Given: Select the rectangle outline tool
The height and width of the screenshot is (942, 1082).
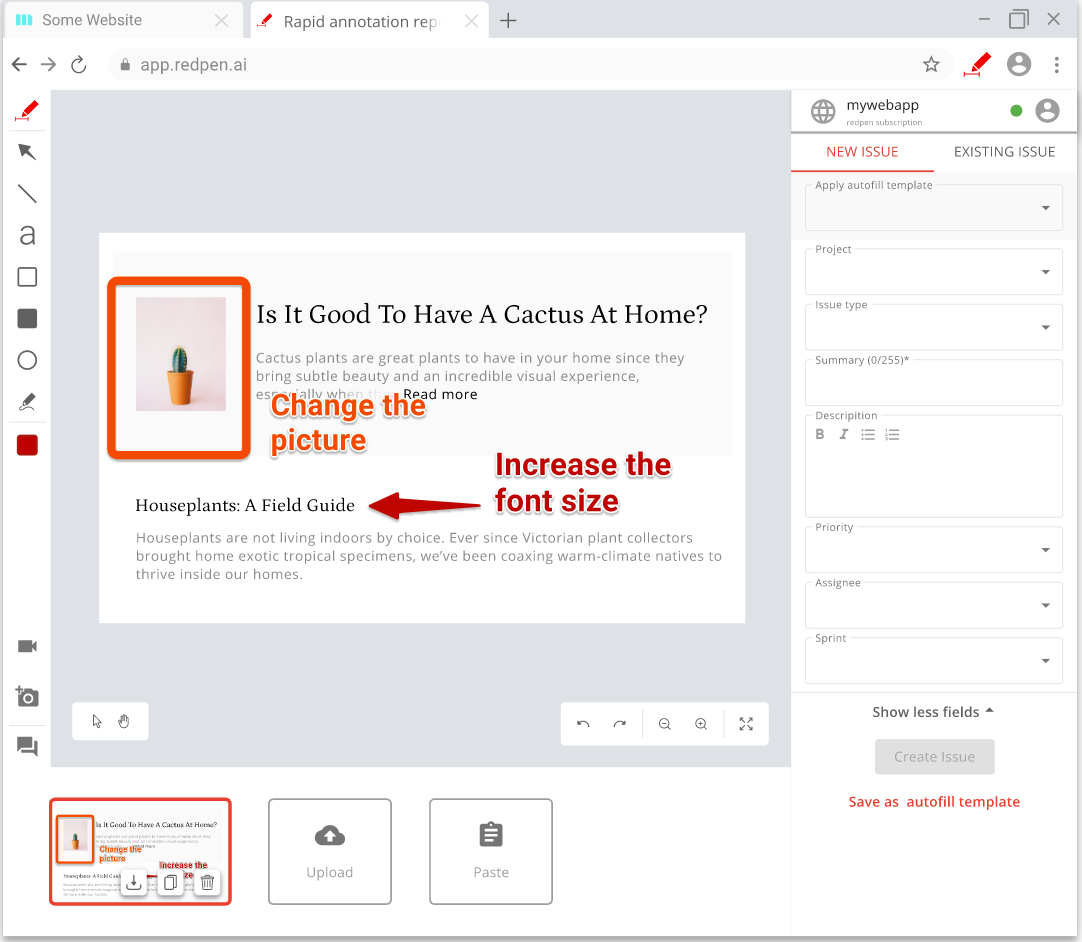Looking at the screenshot, I should [x=27, y=277].
